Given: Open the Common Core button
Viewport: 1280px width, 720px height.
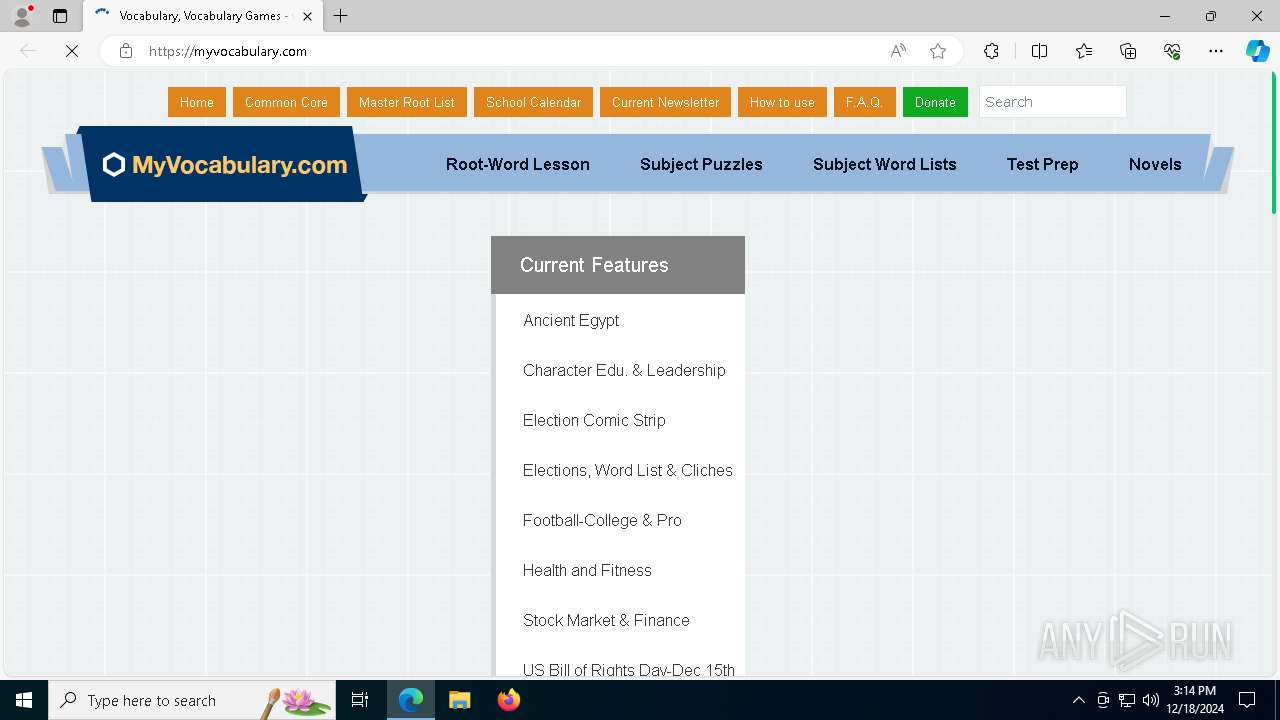Looking at the screenshot, I should [x=286, y=102].
